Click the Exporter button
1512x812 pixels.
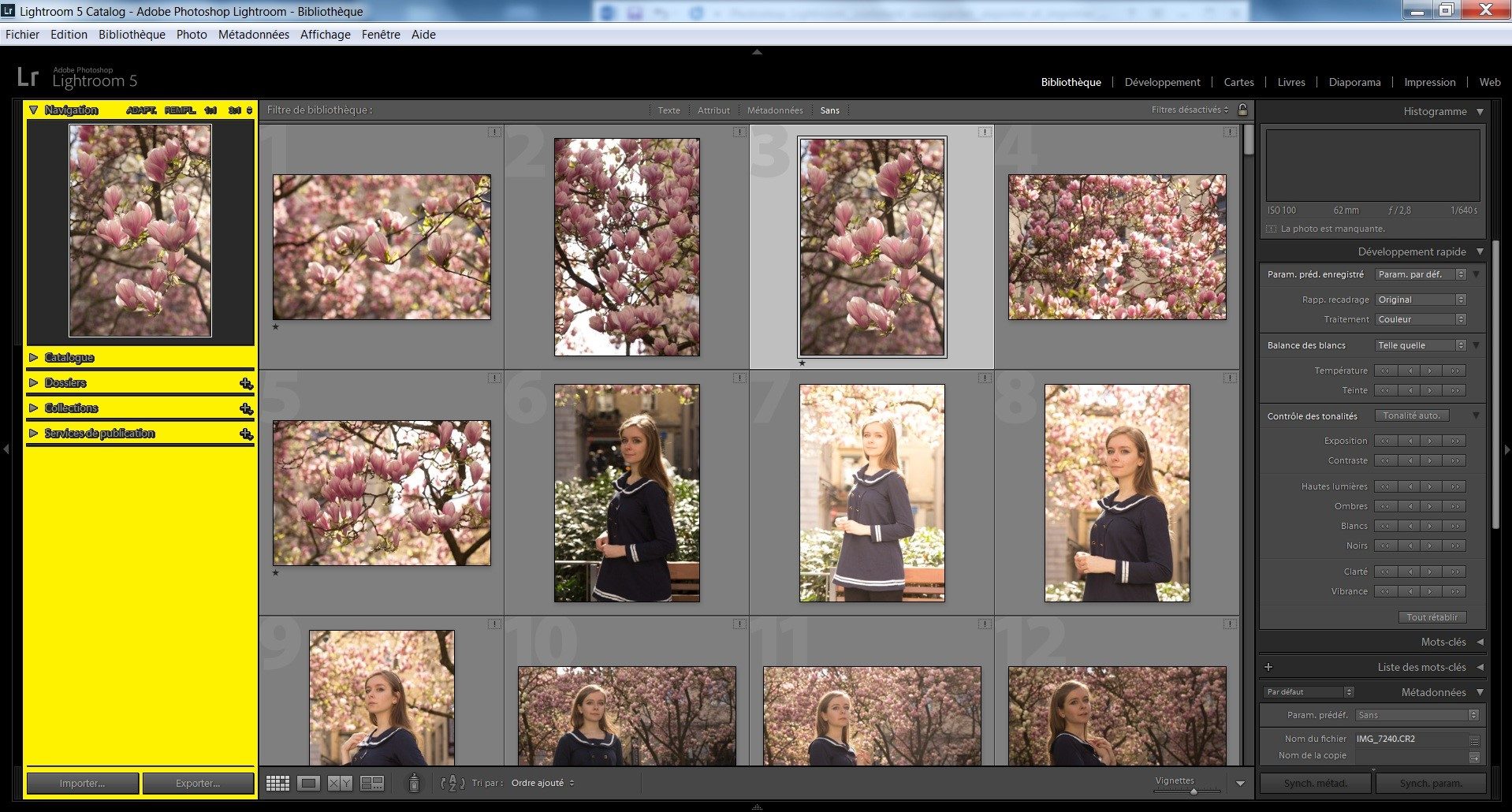coord(198,784)
